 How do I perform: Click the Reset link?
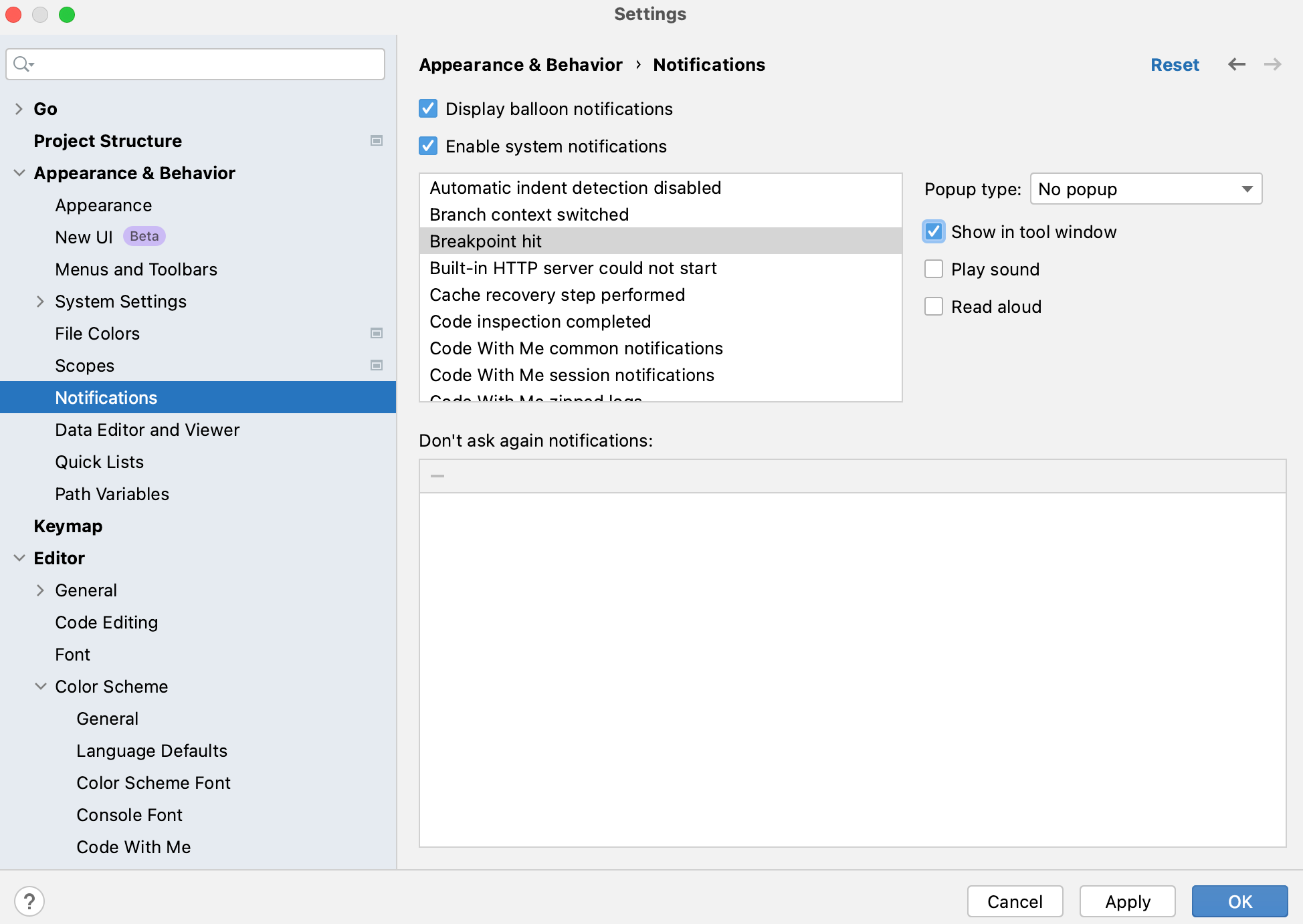click(1175, 64)
